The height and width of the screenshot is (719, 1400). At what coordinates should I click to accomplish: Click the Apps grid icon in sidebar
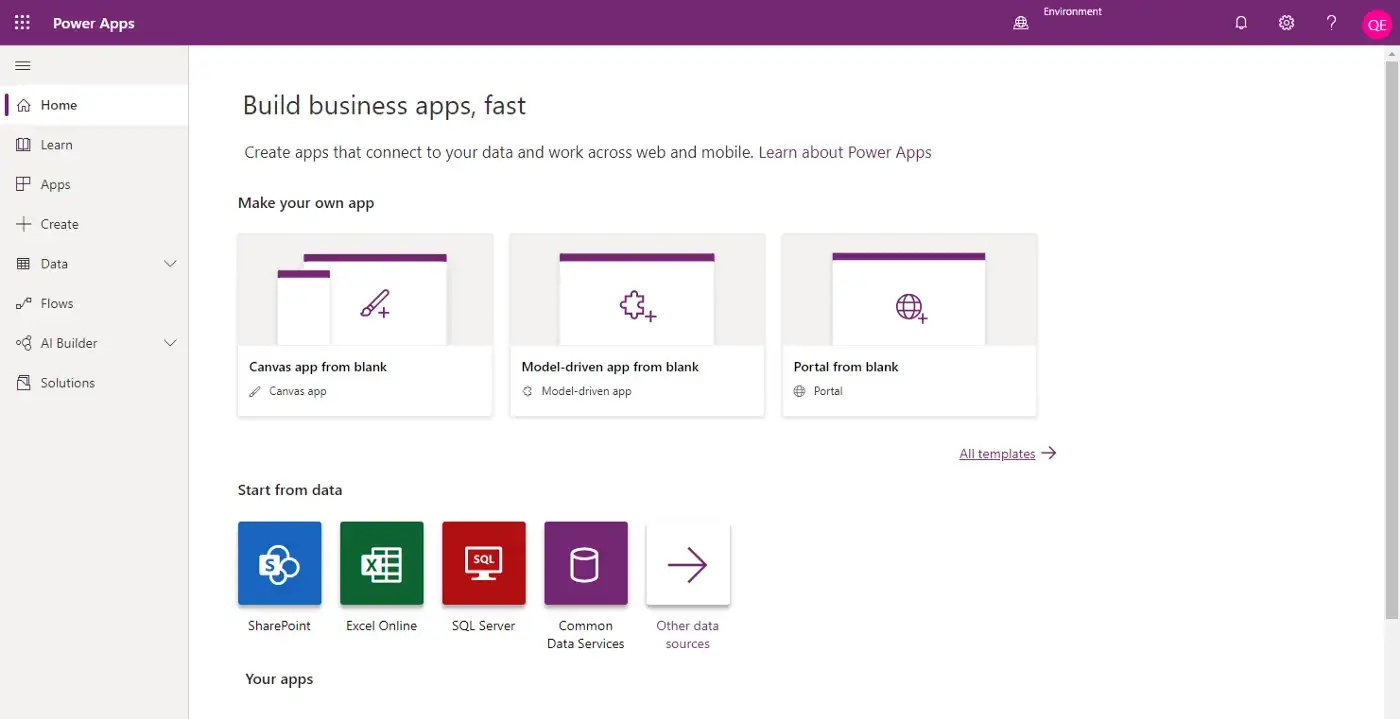coord(24,184)
